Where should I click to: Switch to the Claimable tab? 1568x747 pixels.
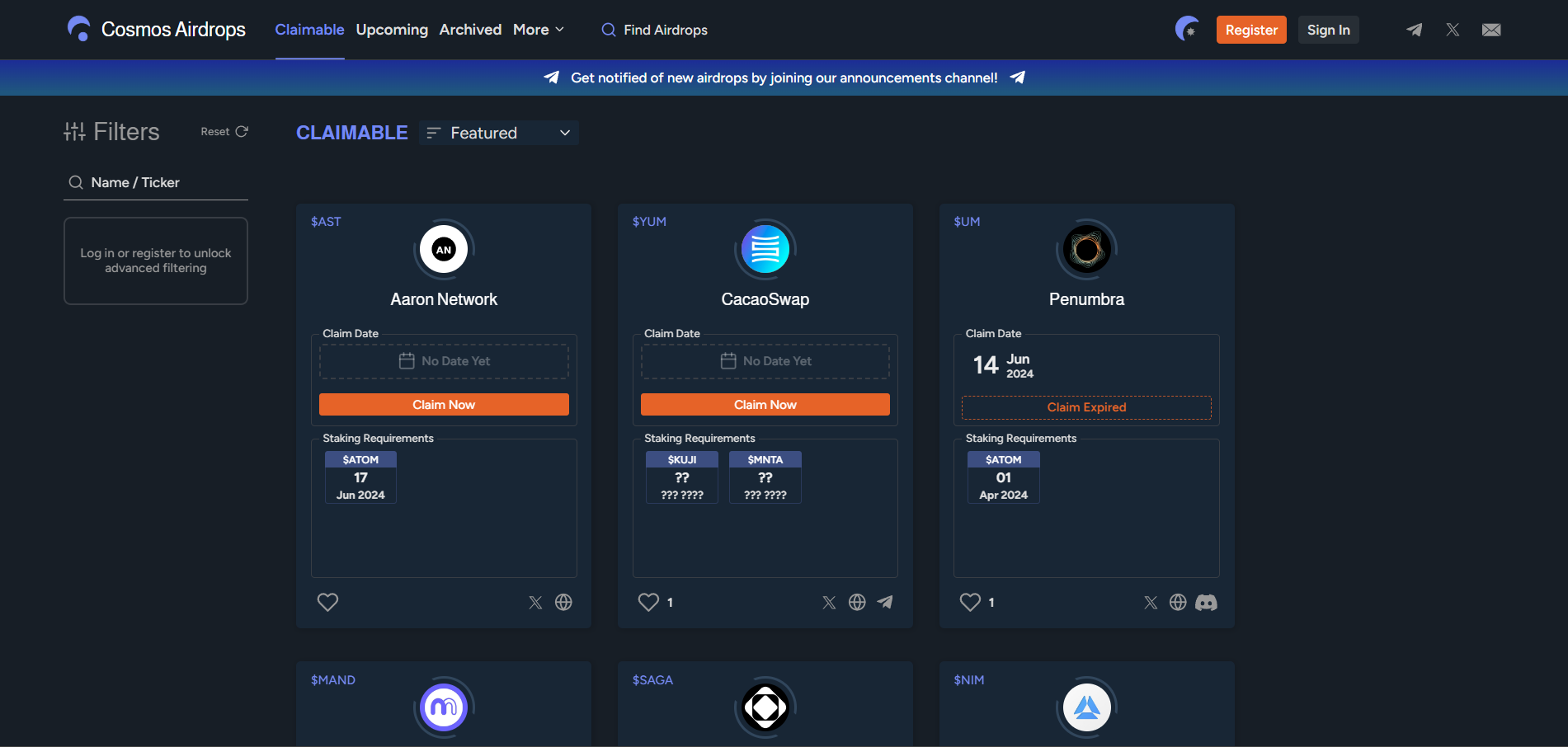pos(309,30)
